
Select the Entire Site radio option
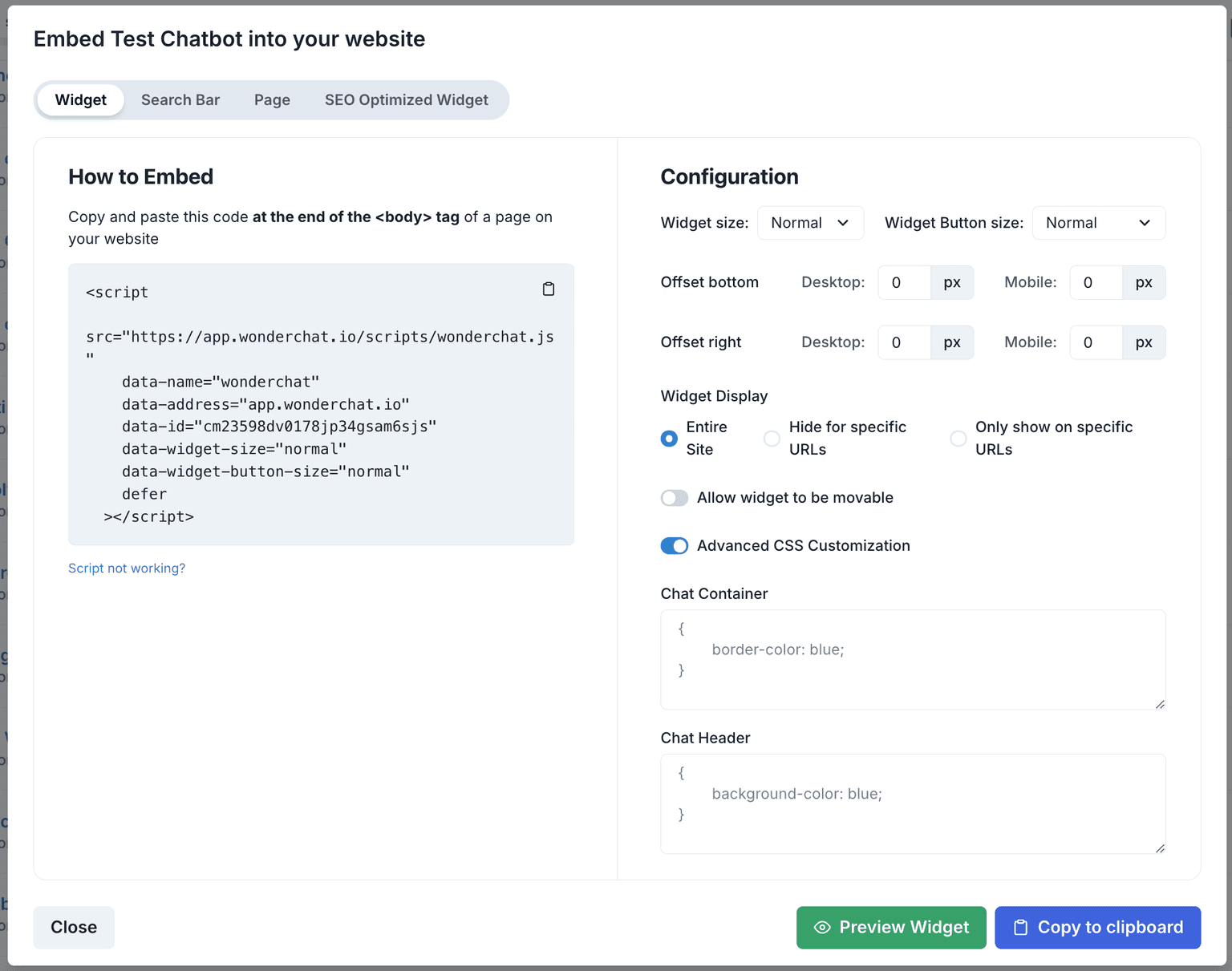point(669,439)
